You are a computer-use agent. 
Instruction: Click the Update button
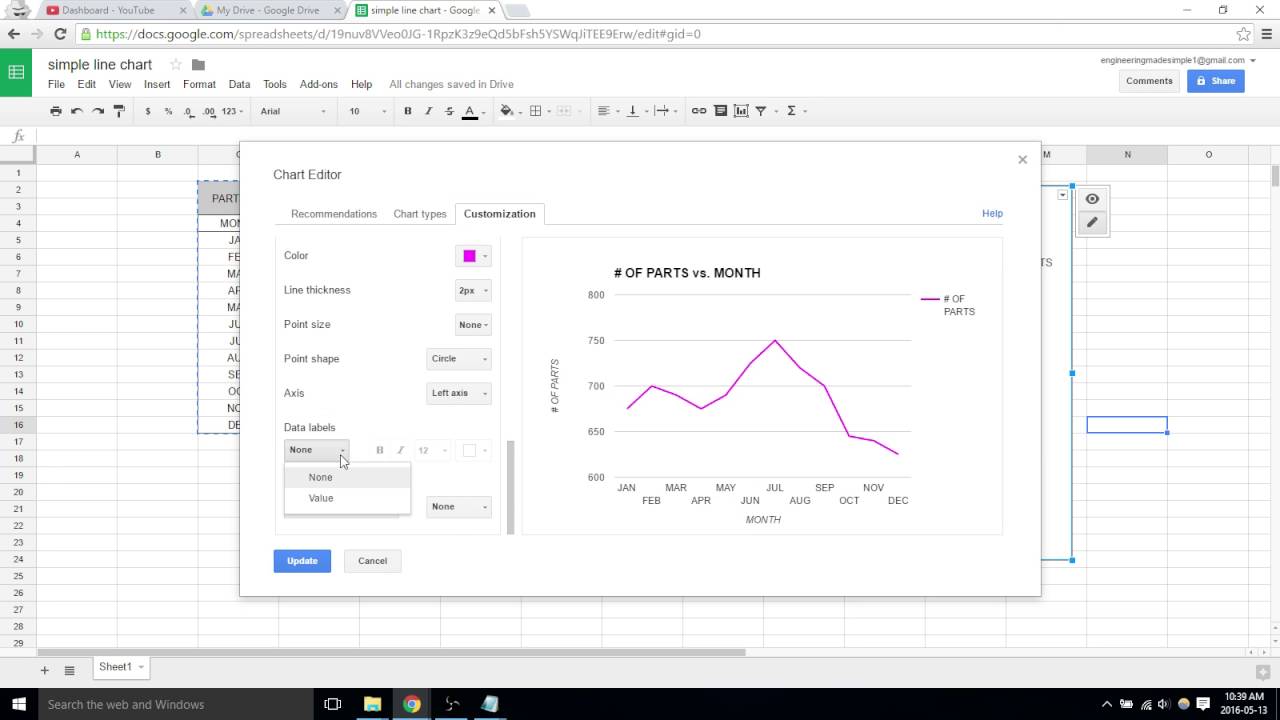[302, 561]
